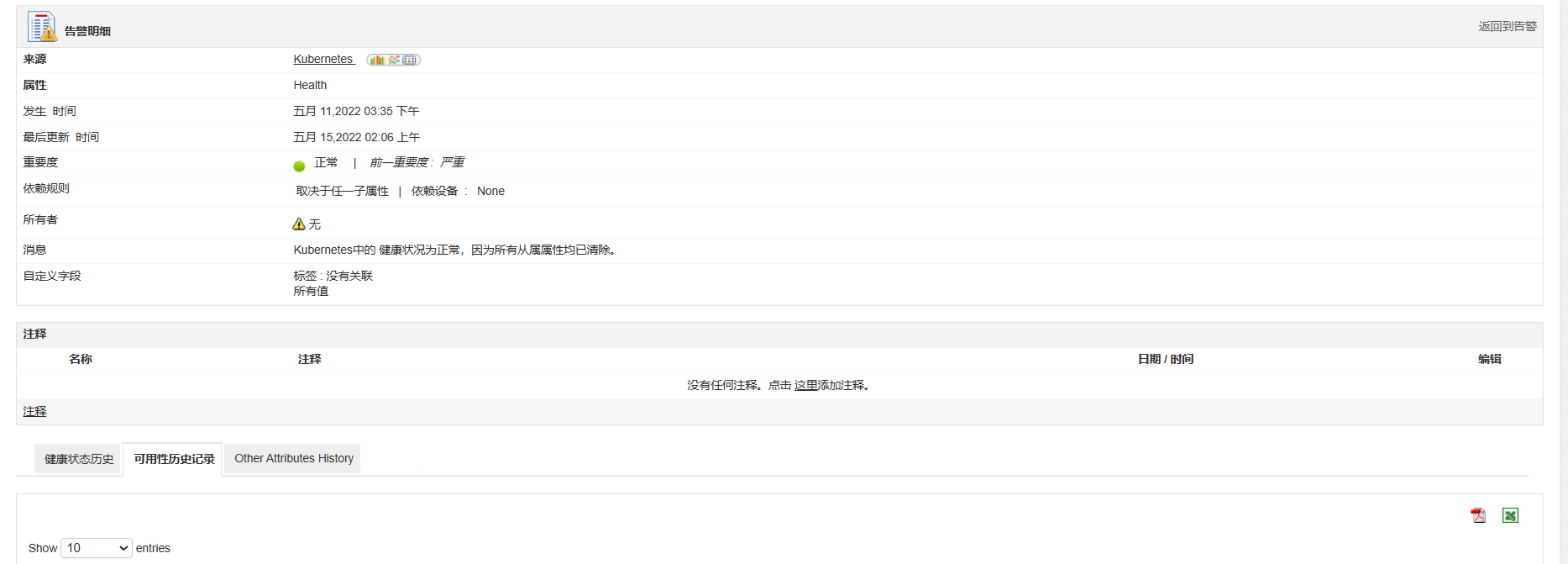Viewport: 1568px width, 564px height.
Task: Open the bar chart report icon beside Kubernetes
Action: point(377,60)
